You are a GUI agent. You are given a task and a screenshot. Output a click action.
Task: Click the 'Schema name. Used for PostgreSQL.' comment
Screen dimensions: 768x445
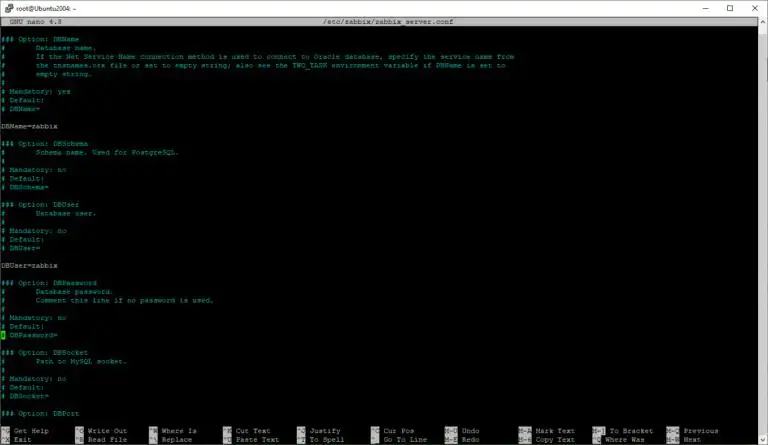click(x=107, y=153)
